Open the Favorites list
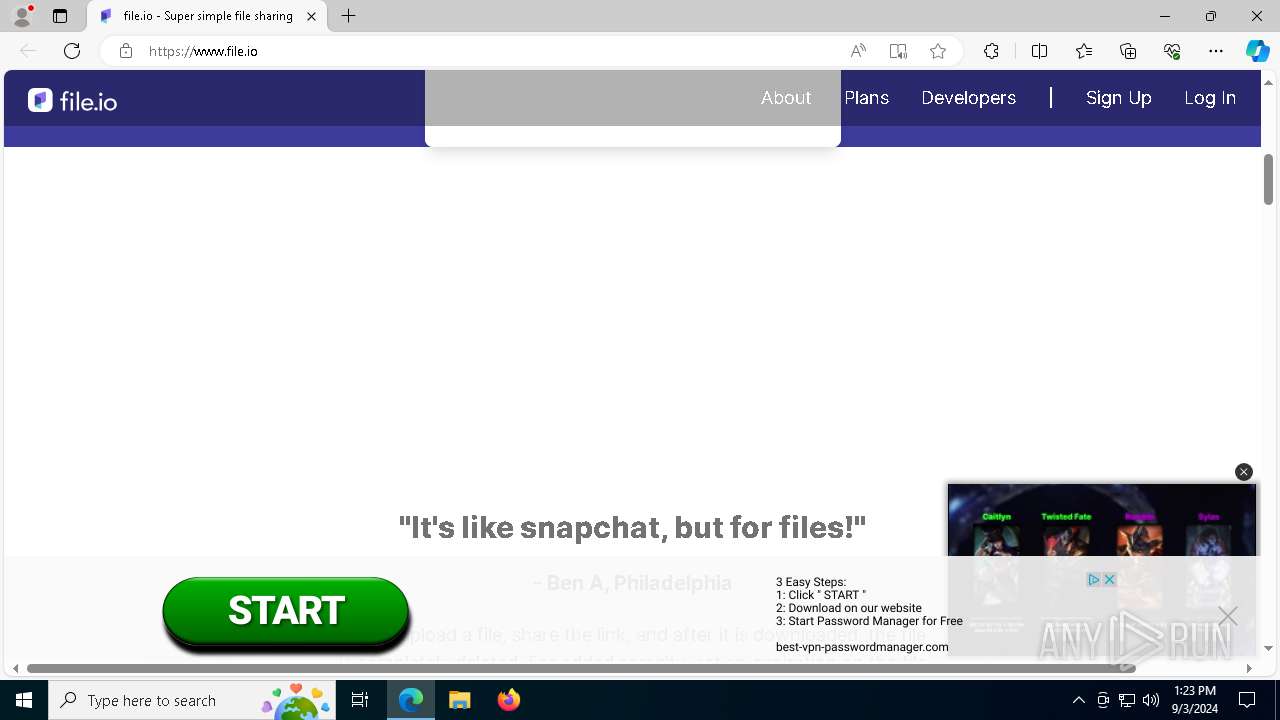Viewport: 1280px width, 720px height. click(1084, 51)
